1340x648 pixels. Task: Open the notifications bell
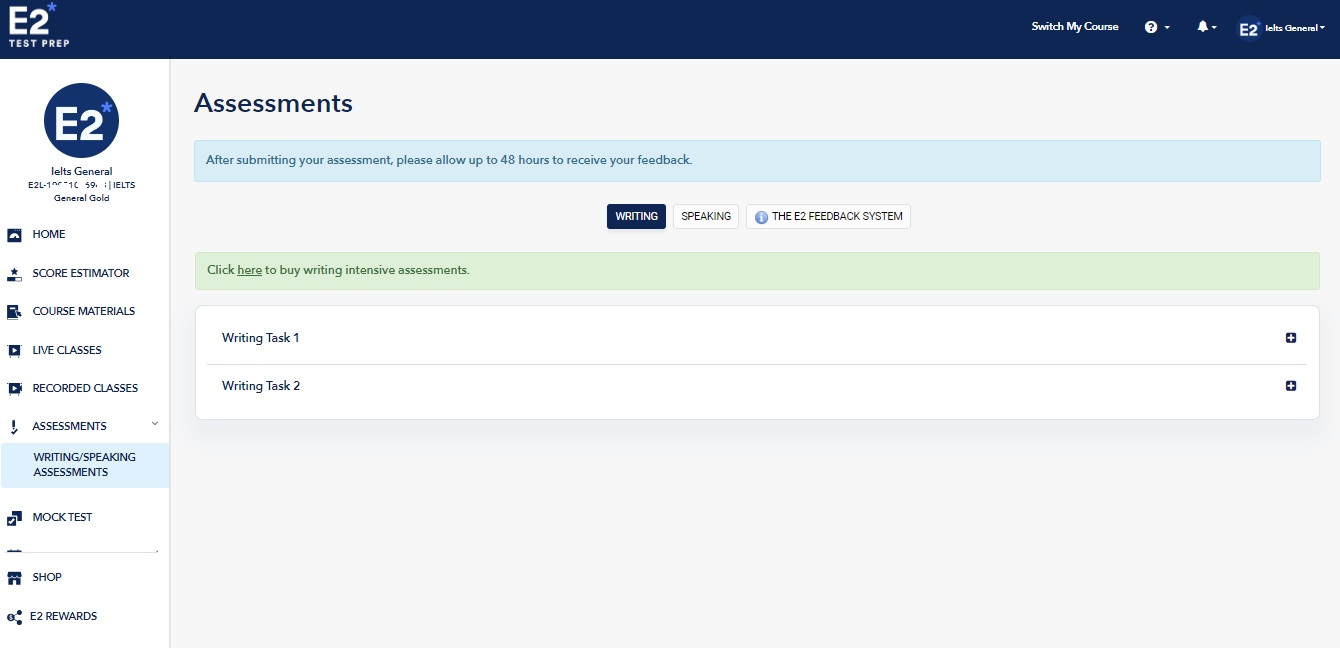click(x=1203, y=27)
